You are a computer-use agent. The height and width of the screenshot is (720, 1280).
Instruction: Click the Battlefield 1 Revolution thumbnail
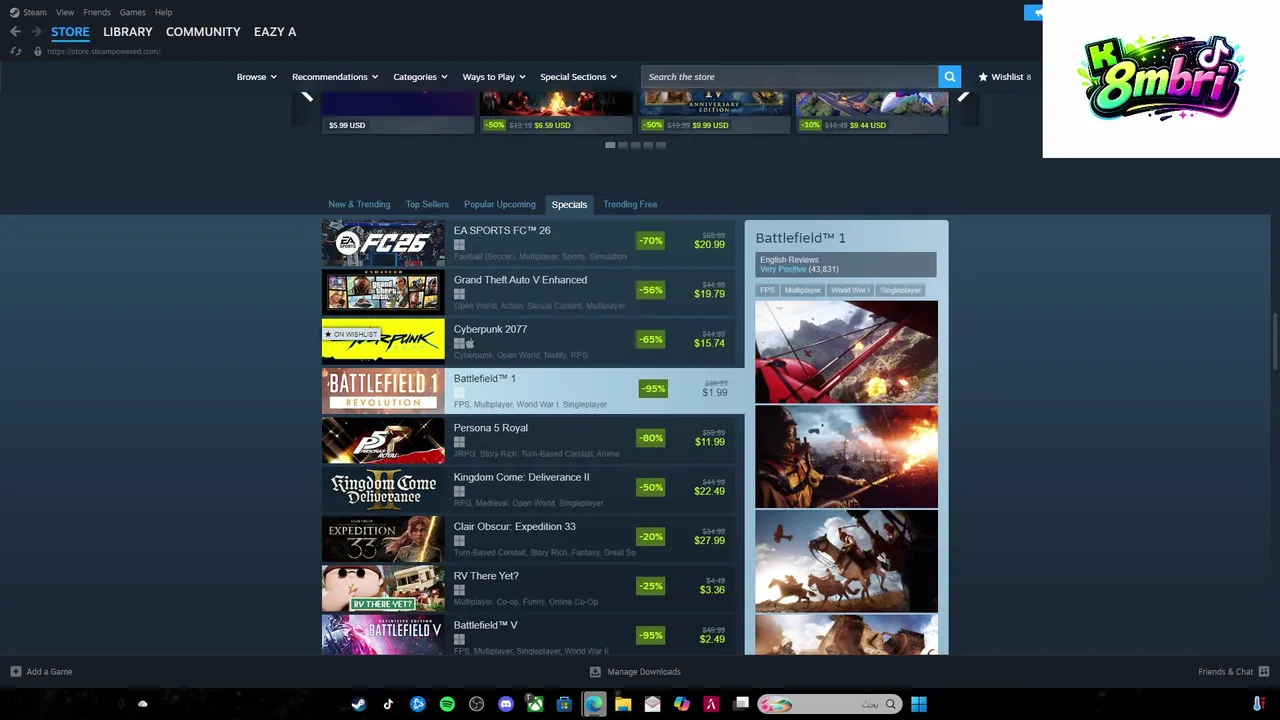point(383,391)
